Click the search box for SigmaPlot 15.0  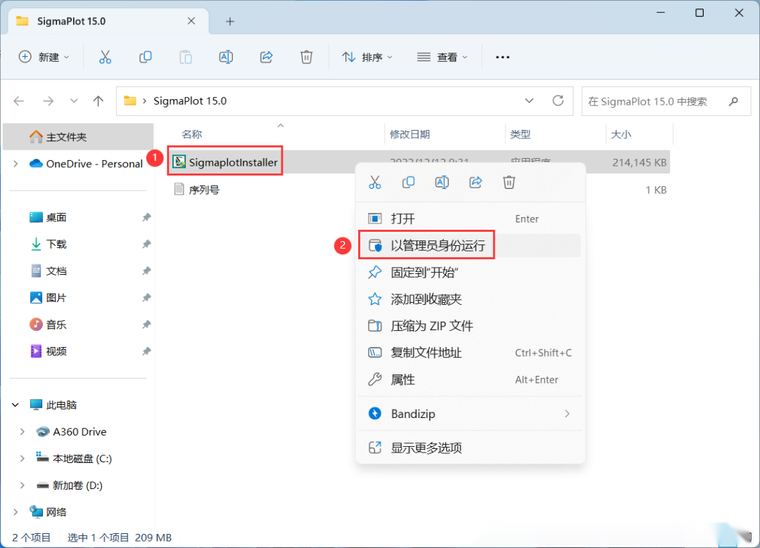click(666, 101)
